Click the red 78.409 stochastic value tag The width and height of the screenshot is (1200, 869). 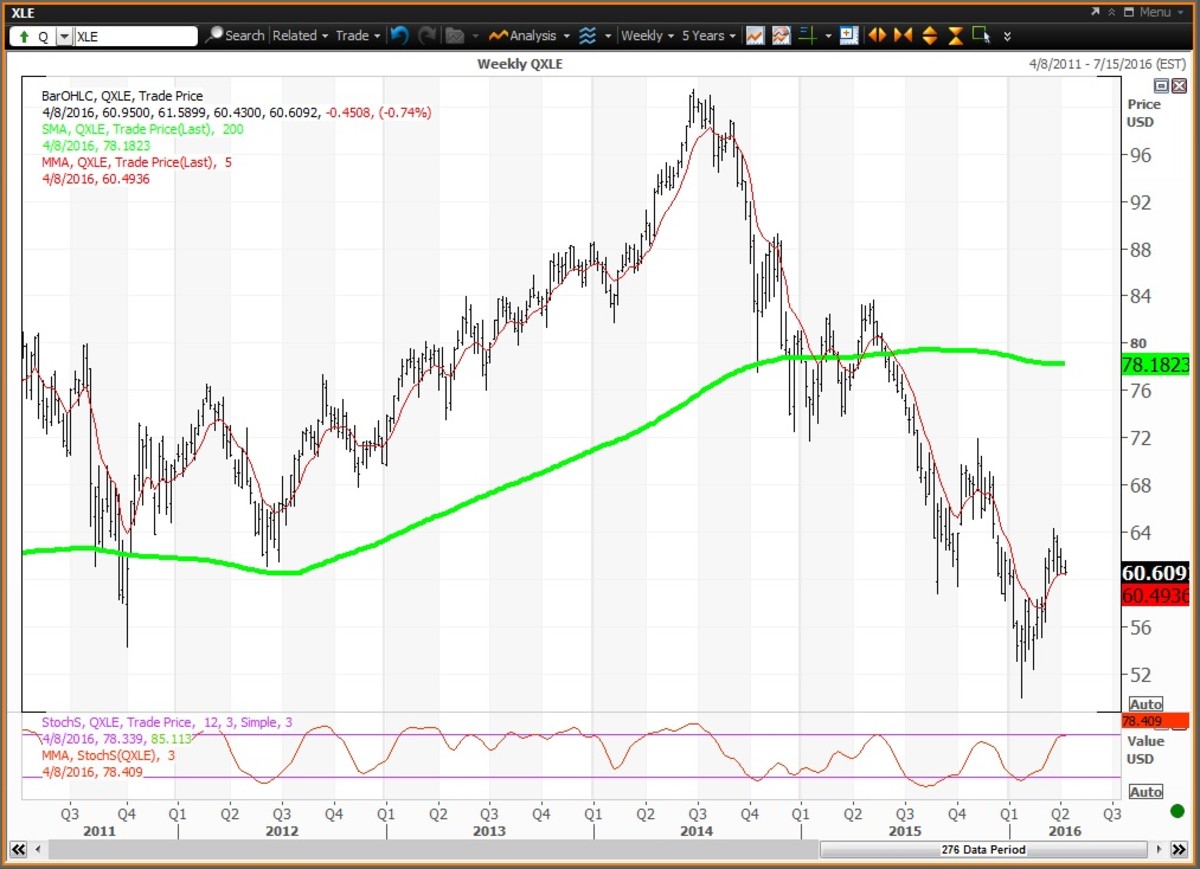click(1156, 720)
